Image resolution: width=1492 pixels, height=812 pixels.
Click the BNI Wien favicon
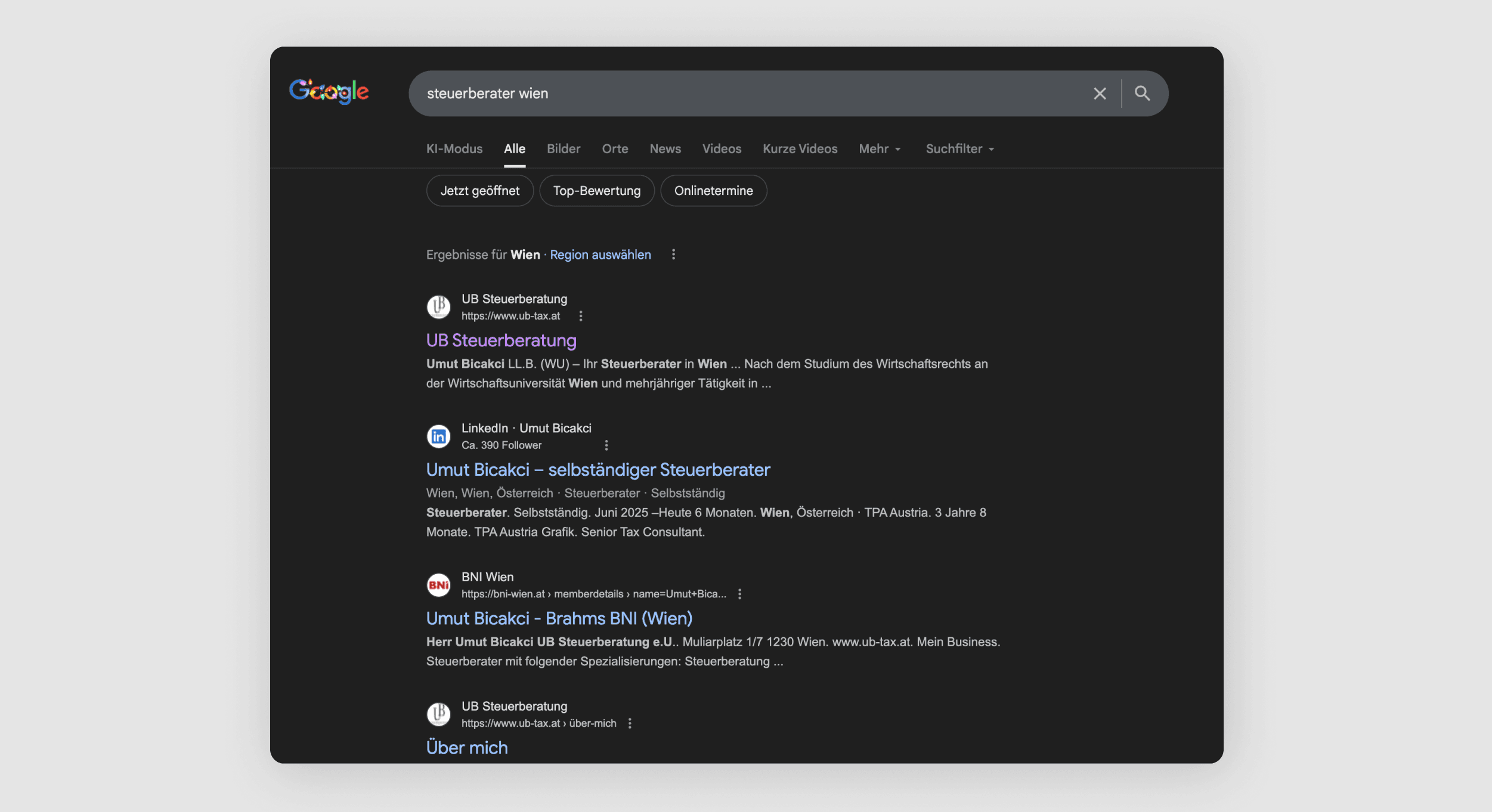click(439, 585)
